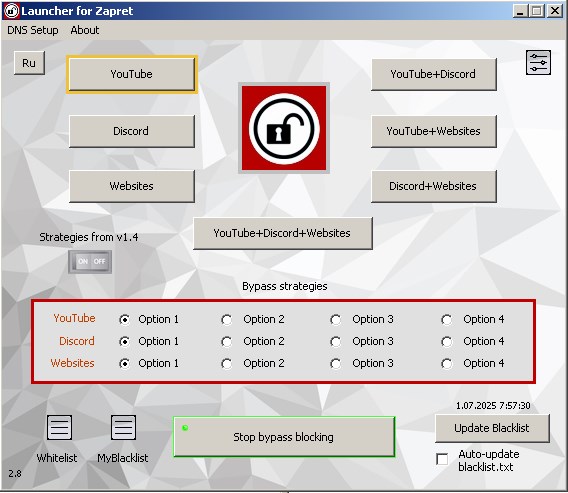Select Websites Option 3 radio button

pyautogui.click(x=336, y=364)
